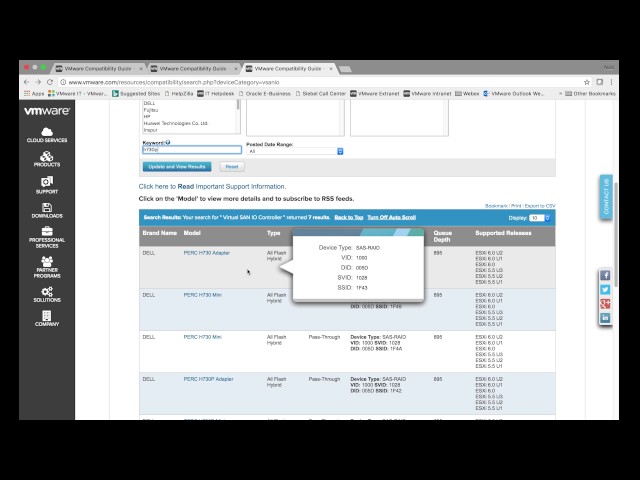The height and width of the screenshot is (480, 640).
Task: Click the vmware logo
Action: 47,111
